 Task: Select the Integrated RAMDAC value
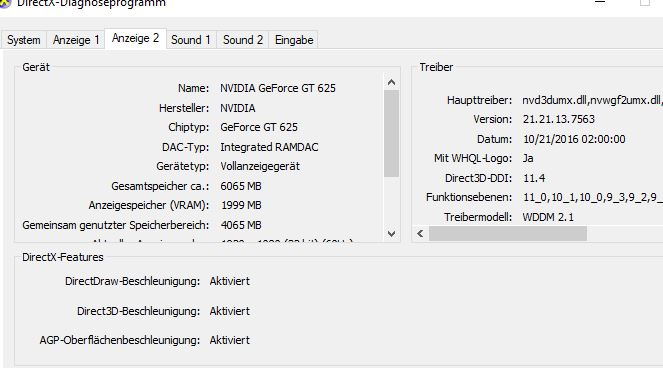[x=269, y=147]
